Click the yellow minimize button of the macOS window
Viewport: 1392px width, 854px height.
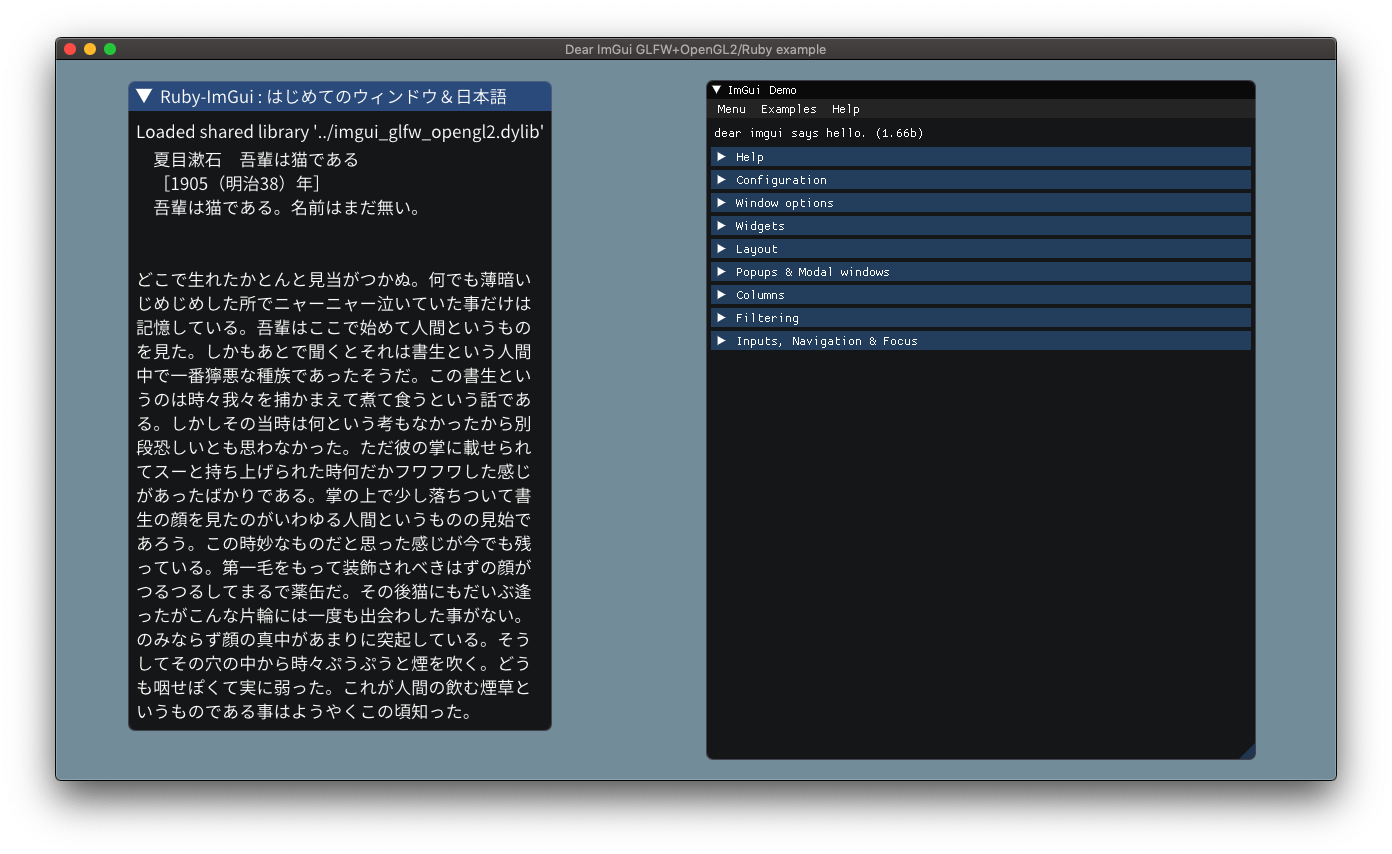90,49
